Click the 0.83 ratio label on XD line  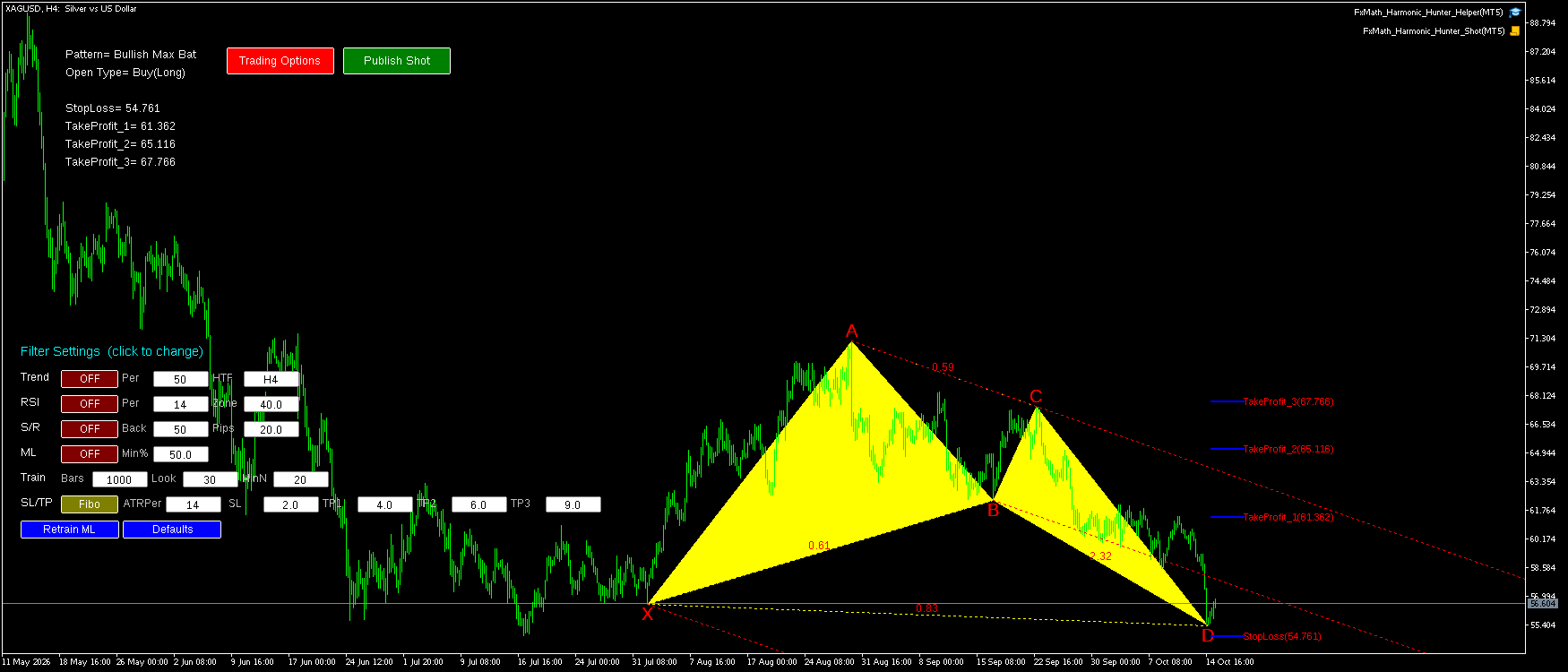(x=926, y=608)
